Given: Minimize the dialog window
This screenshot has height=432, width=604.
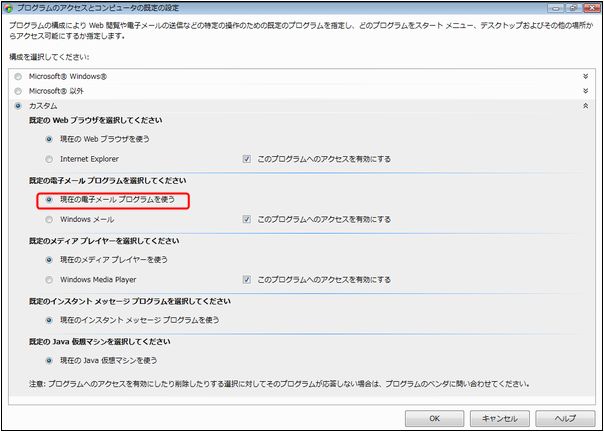Looking at the screenshot, I should 555,8.
